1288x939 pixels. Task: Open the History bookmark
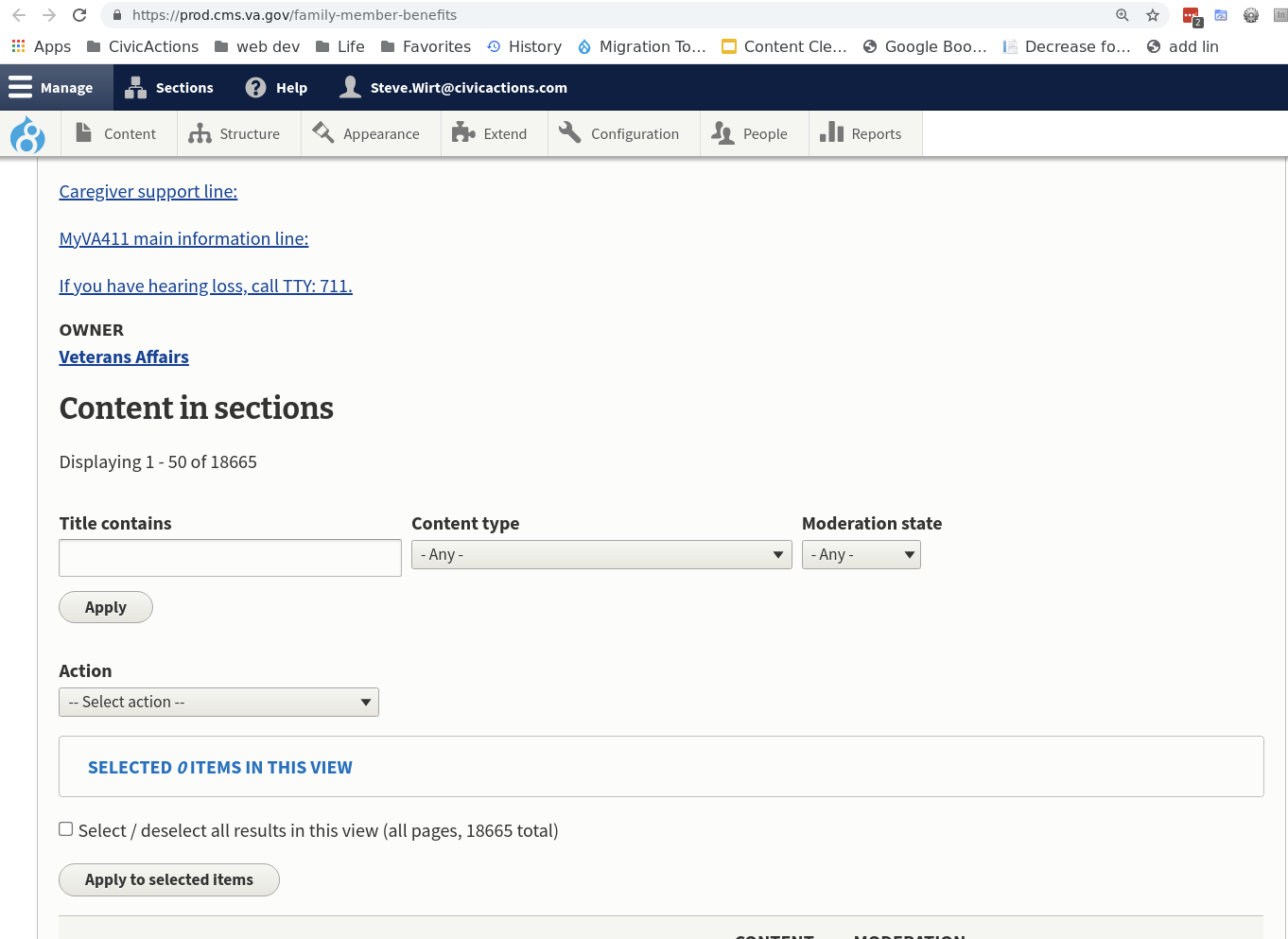(524, 46)
